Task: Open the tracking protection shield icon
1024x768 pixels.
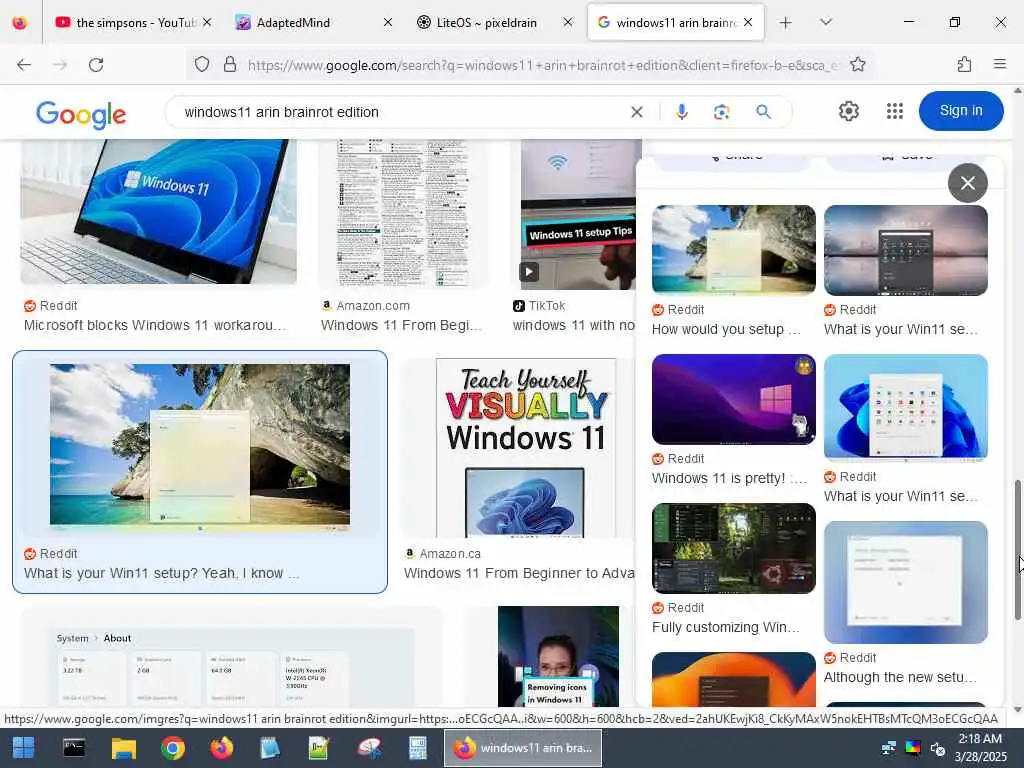Action: click(x=202, y=65)
